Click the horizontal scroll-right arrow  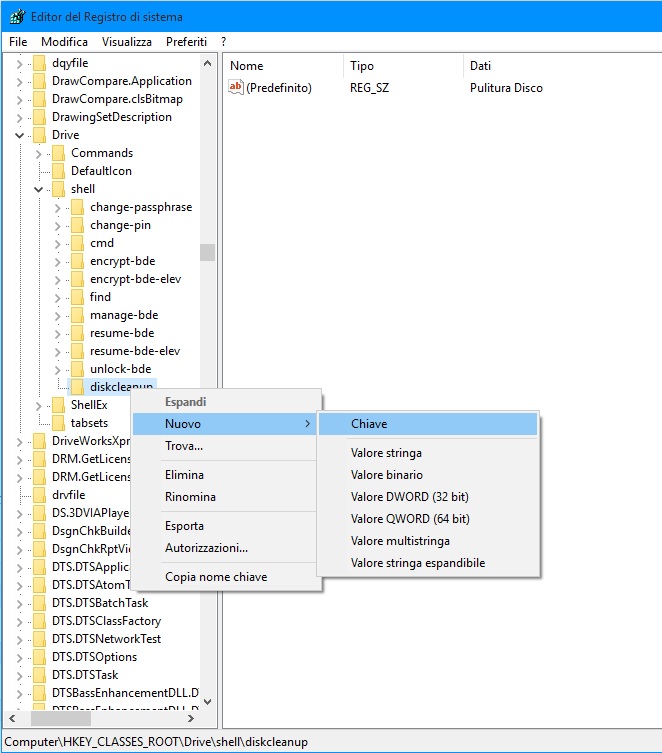pyautogui.click(x=191, y=719)
